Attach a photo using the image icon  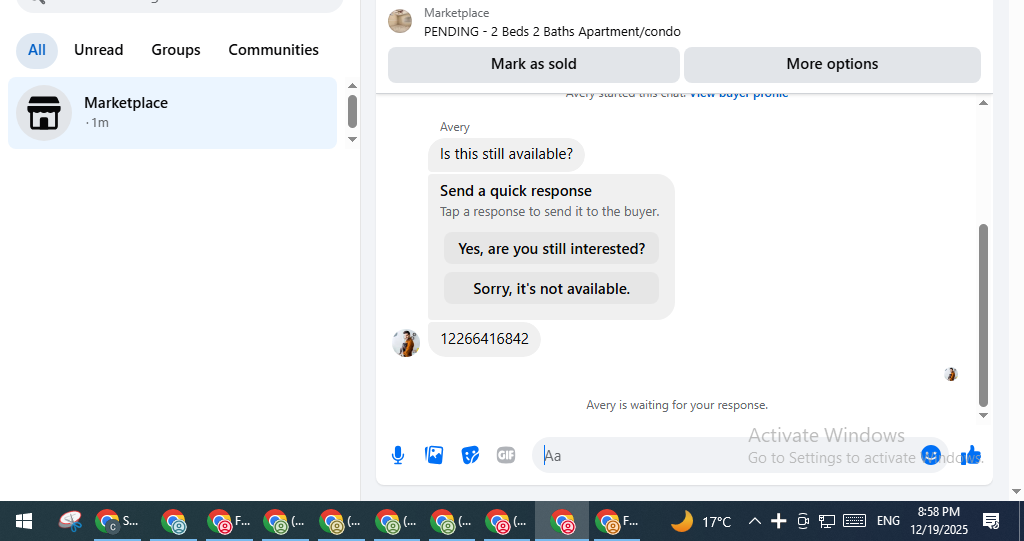click(x=434, y=455)
